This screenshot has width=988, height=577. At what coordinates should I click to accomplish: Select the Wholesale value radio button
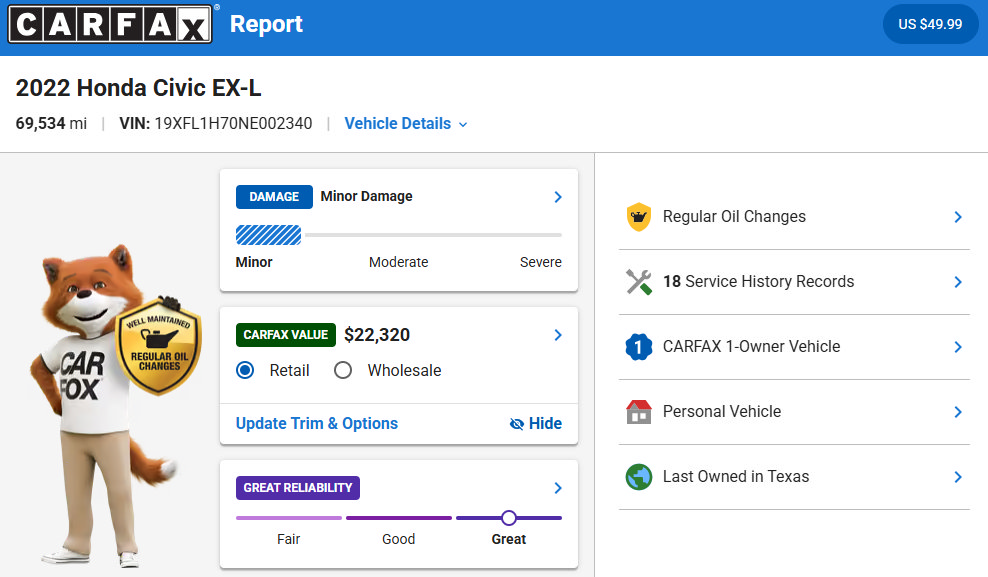coord(343,370)
